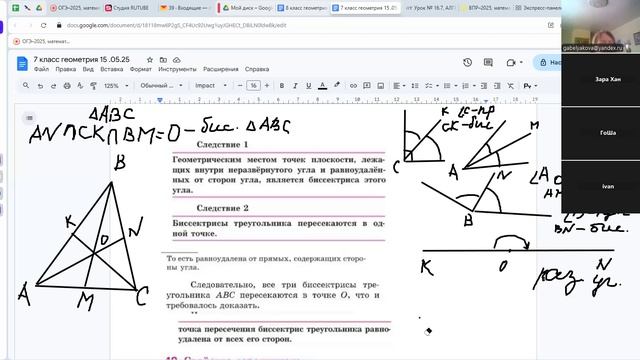Switch to the 8 класс геометрия tab
This screenshot has width=640, height=360.
pyautogui.click(x=301, y=8)
